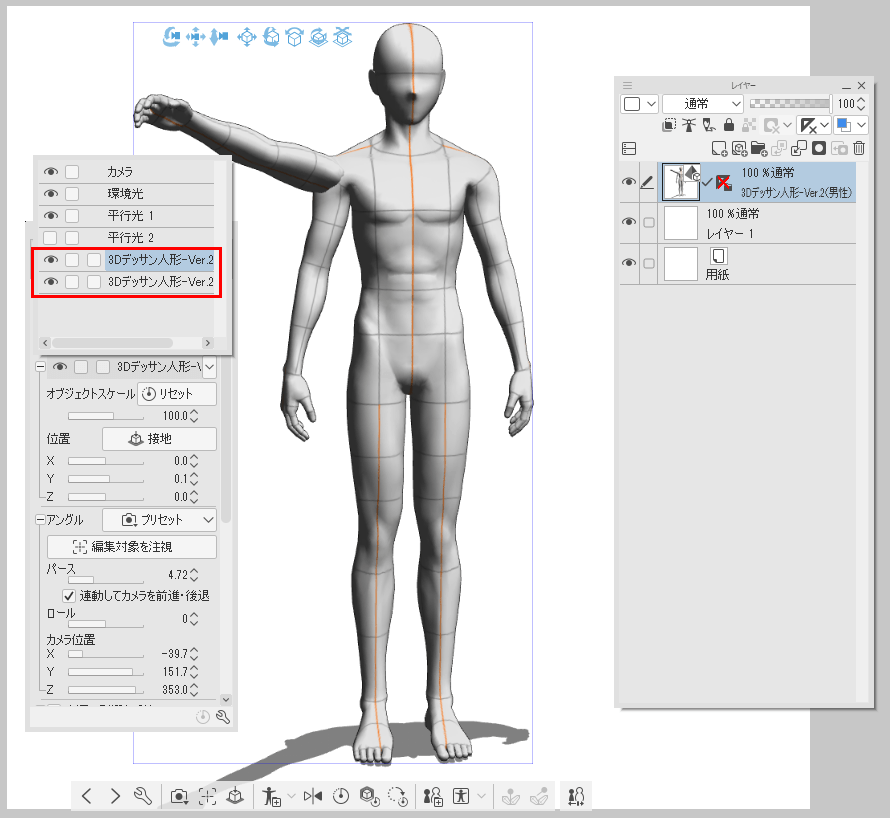Open the body shape adjust icon

(x=461, y=796)
